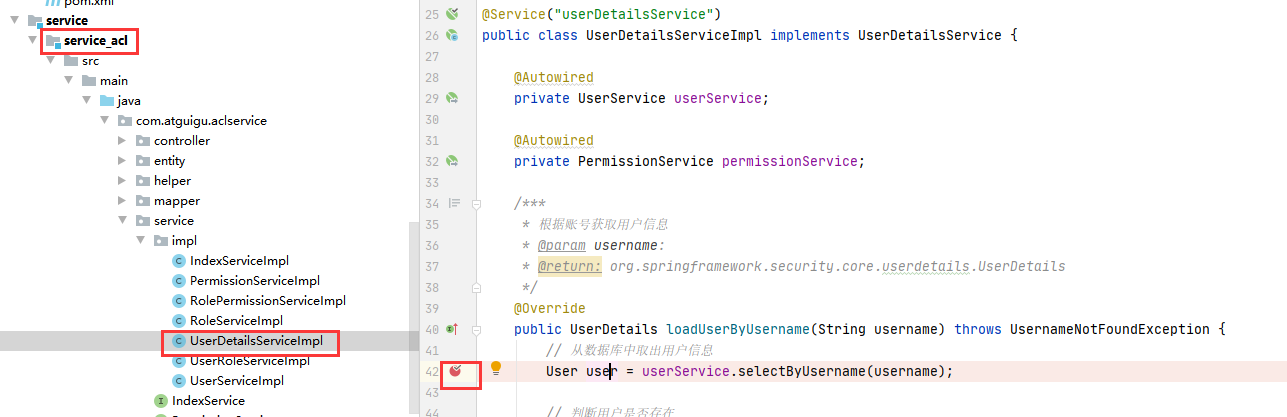Select the helper package label
The width and height of the screenshot is (1287, 417).
[171, 180]
